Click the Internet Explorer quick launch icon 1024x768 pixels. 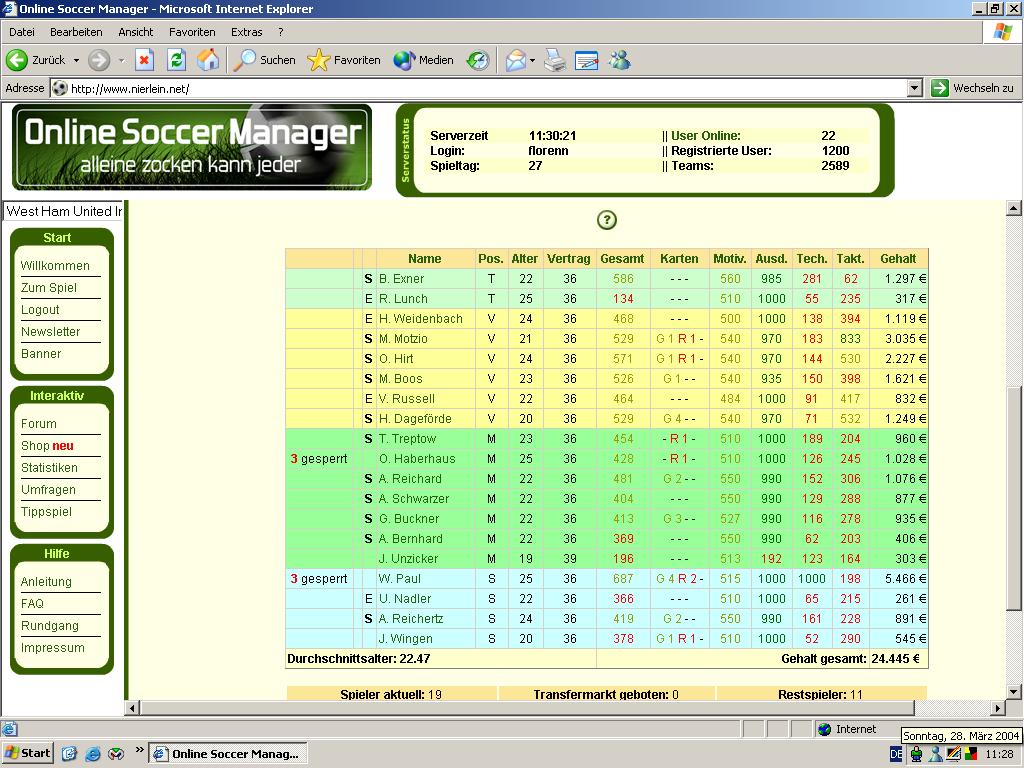[93, 754]
